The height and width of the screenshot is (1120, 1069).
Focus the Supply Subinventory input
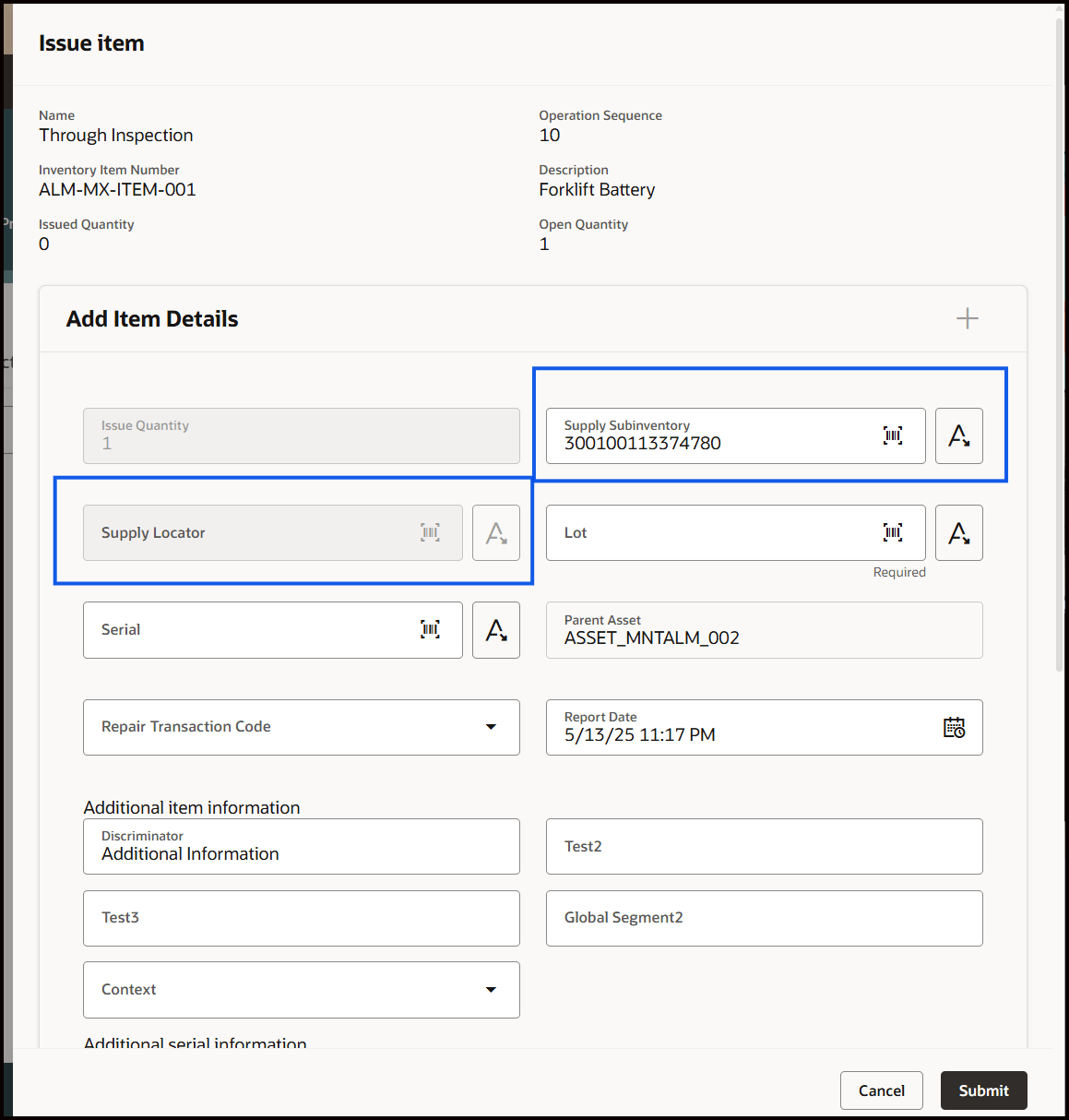tap(736, 435)
